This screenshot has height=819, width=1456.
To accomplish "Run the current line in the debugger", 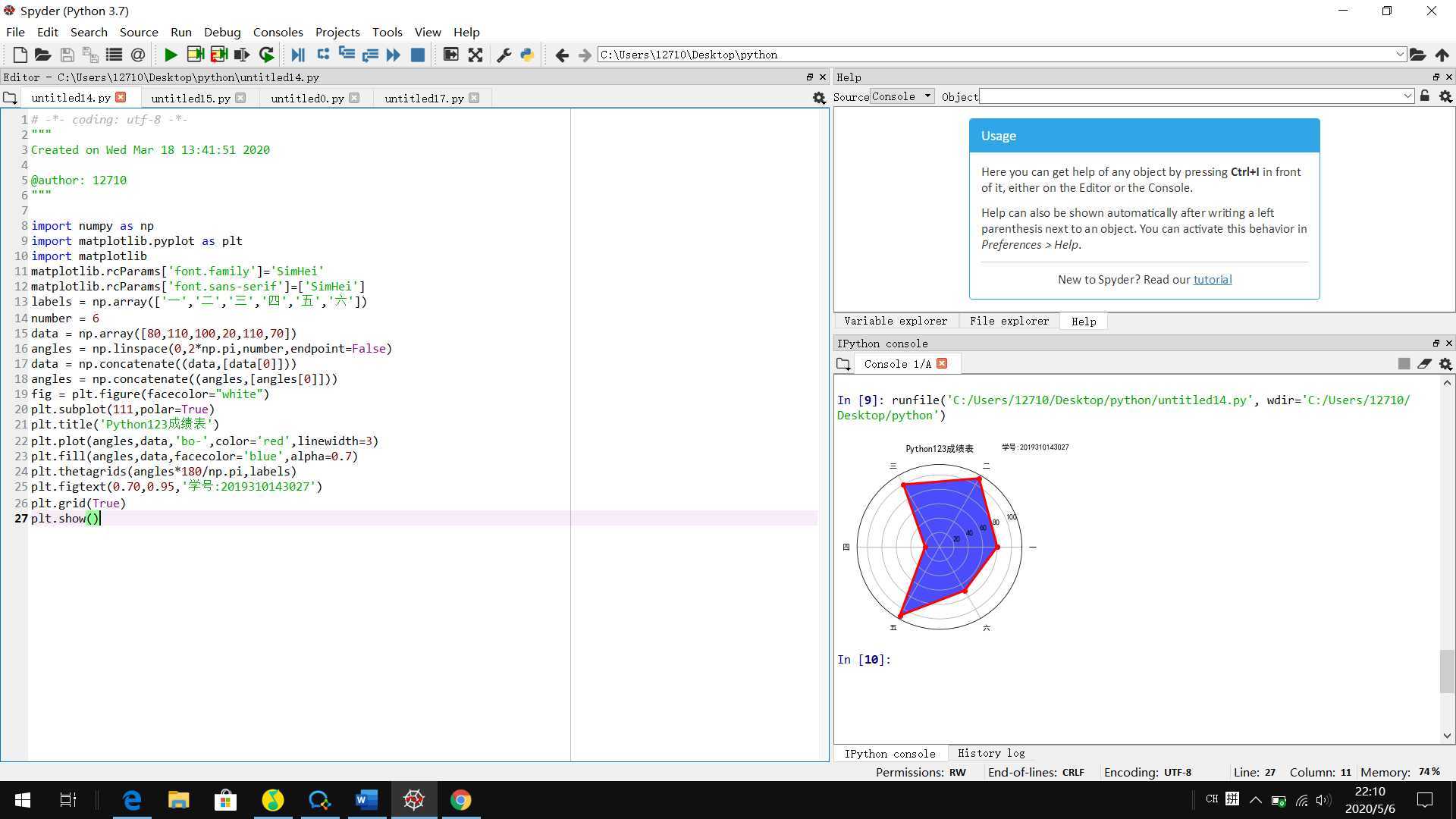I will coord(323,55).
